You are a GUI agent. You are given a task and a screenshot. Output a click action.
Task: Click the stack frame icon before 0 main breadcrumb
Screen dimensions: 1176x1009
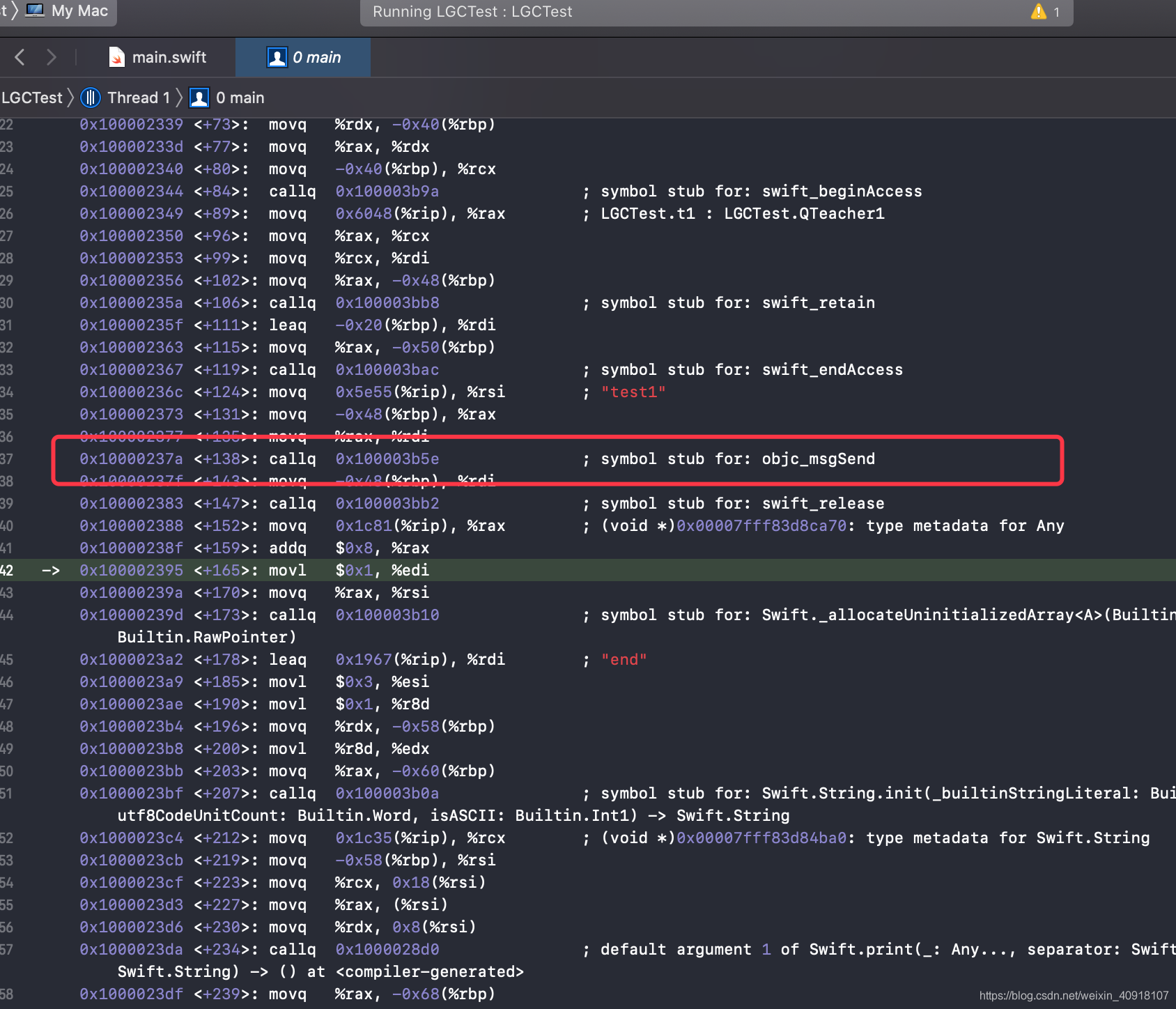pyautogui.click(x=199, y=98)
